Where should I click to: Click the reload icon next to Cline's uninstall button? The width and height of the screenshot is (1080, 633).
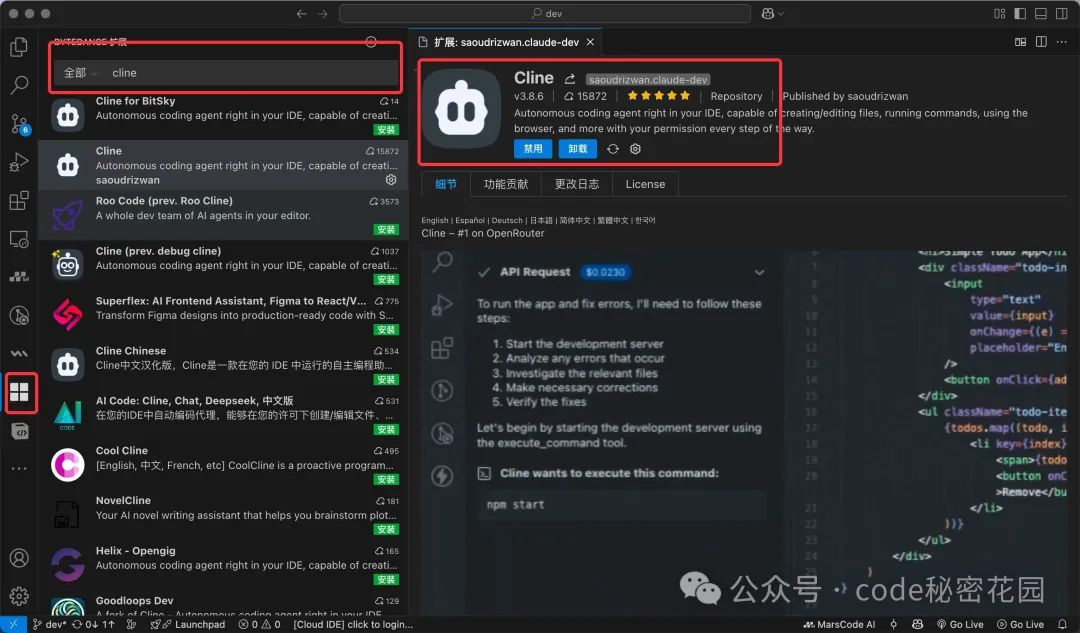[x=612, y=148]
